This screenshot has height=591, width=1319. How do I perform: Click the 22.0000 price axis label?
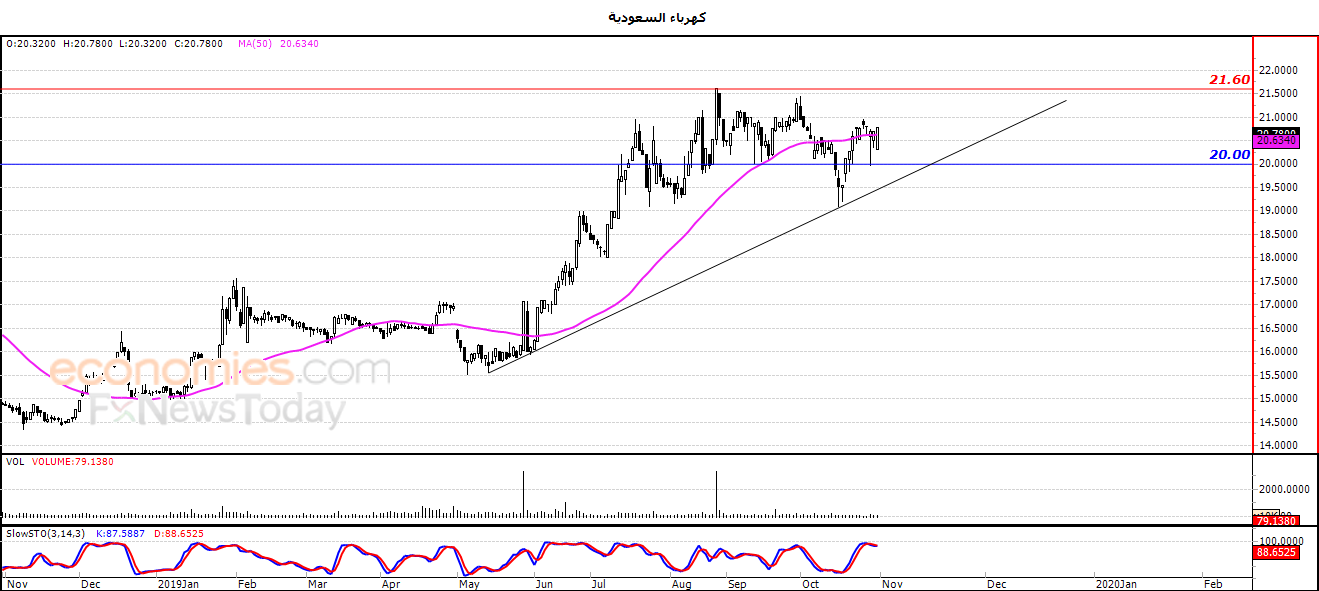pos(1277,70)
